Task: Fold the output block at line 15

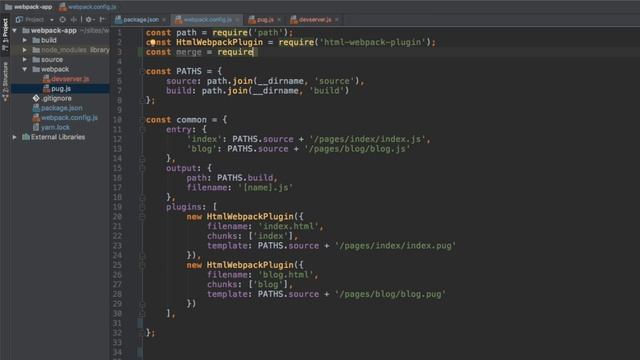Action: pos(142,168)
